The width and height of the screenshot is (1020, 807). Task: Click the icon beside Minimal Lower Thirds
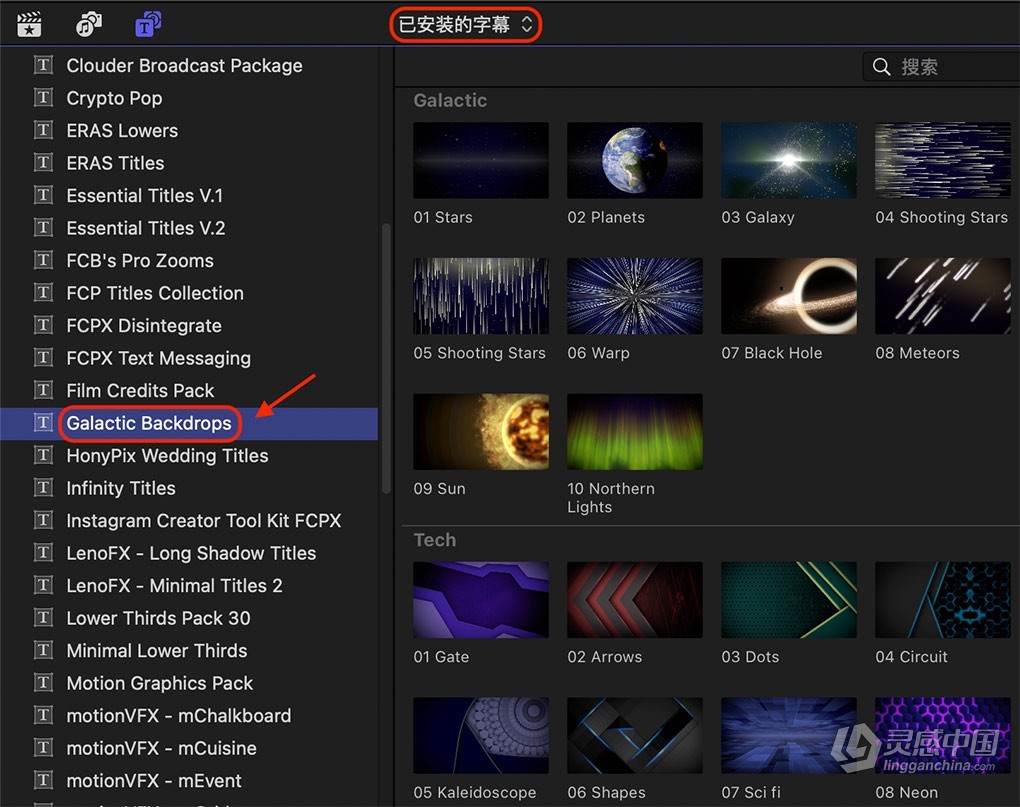[x=43, y=650]
